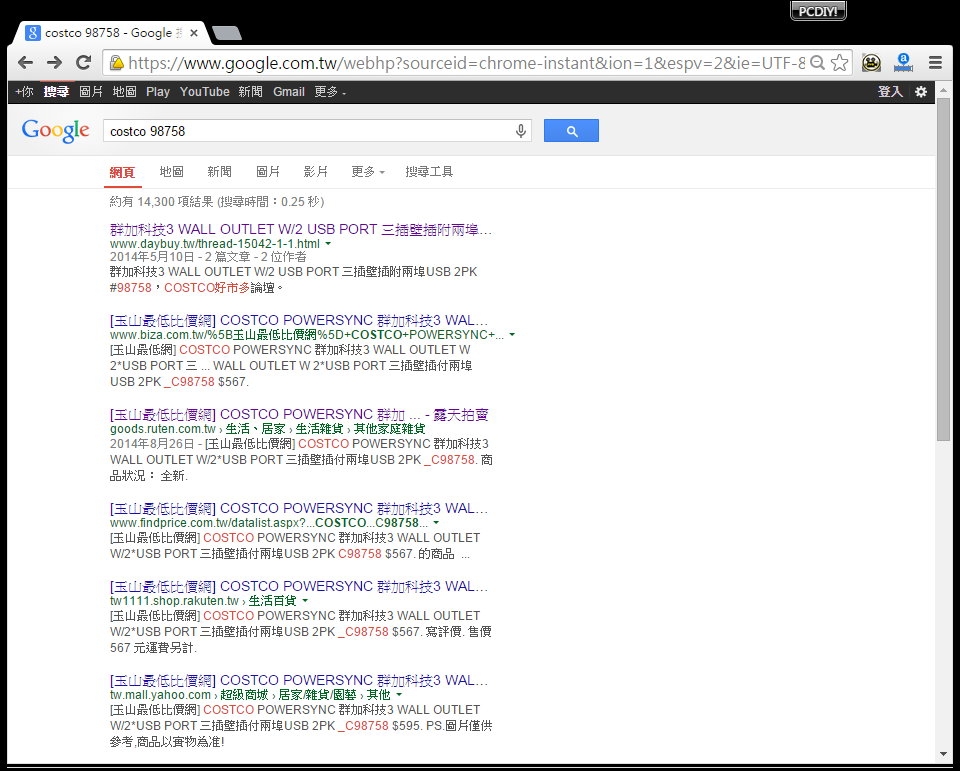The width and height of the screenshot is (960, 771).
Task: Open the biza.com.tw COSTCO POWERSYNC result
Action: (299, 320)
